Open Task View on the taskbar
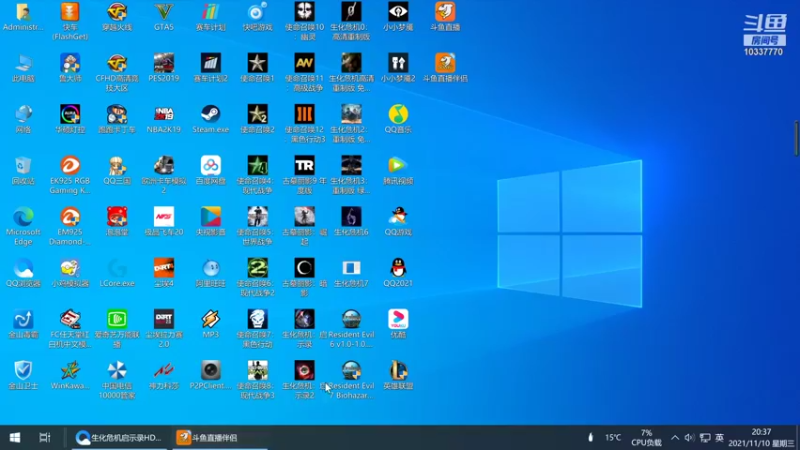The height and width of the screenshot is (450, 800). pyautogui.click(x=45, y=437)
